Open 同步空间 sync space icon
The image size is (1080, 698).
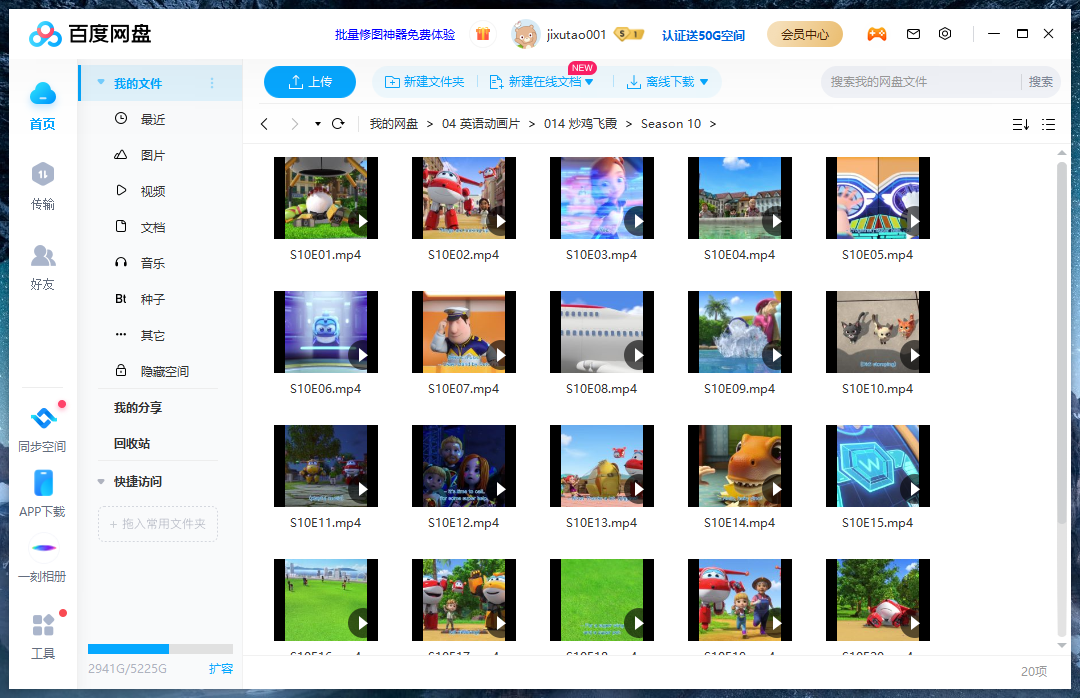coord(43,418)
